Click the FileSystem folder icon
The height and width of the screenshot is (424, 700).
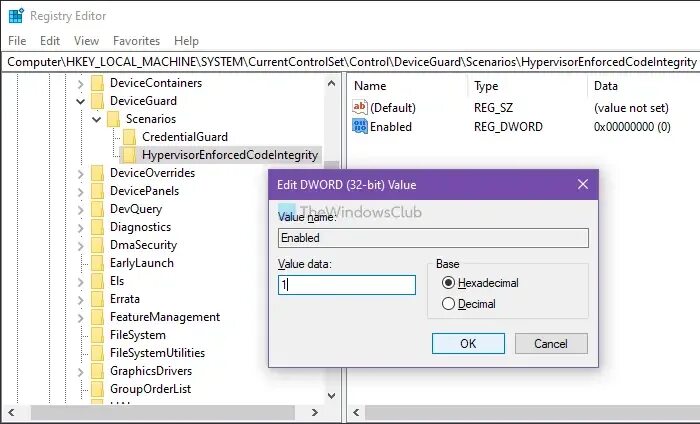coord(97,335)
